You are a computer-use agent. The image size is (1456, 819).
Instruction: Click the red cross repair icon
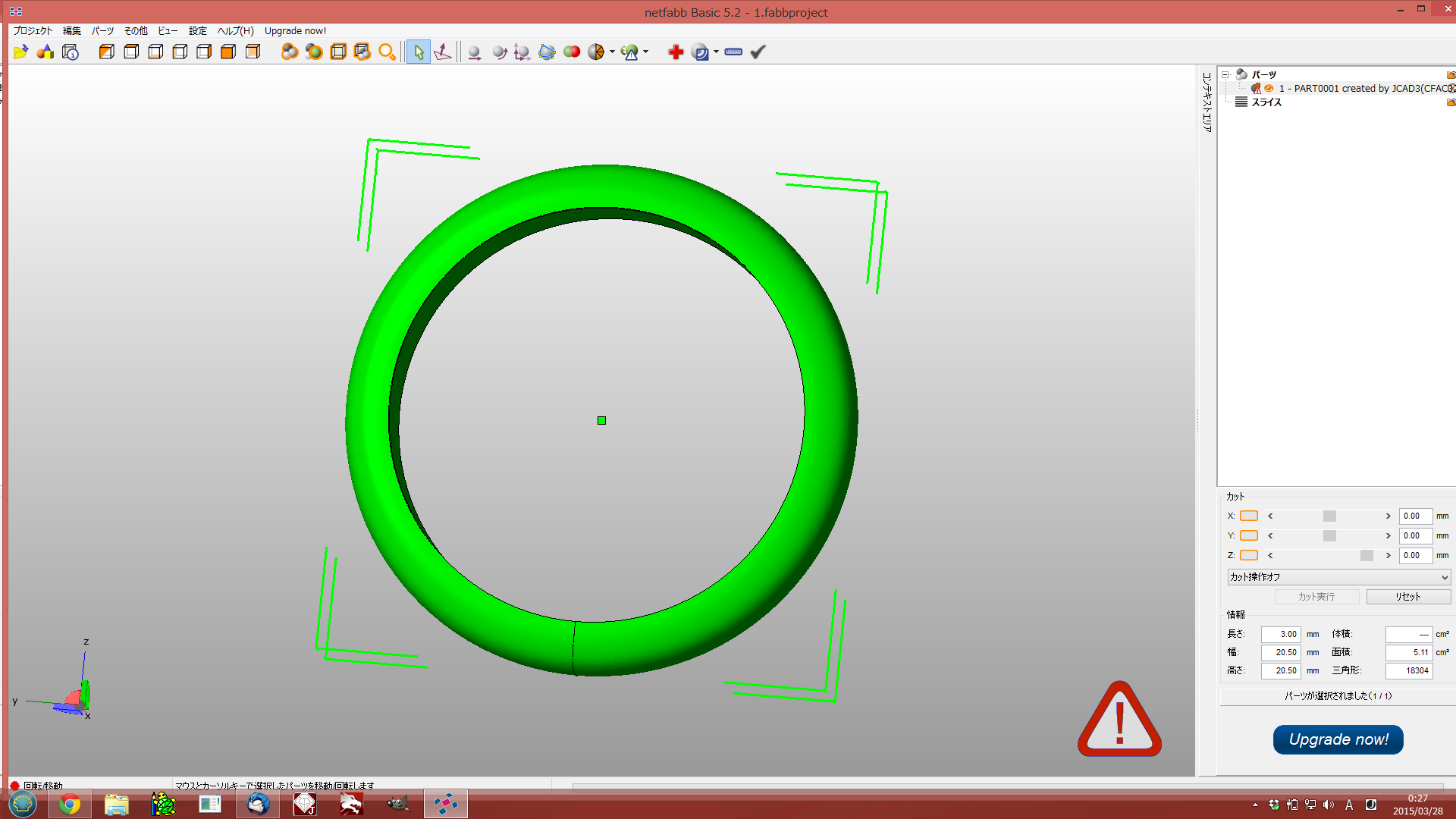(x=676, y=52)
